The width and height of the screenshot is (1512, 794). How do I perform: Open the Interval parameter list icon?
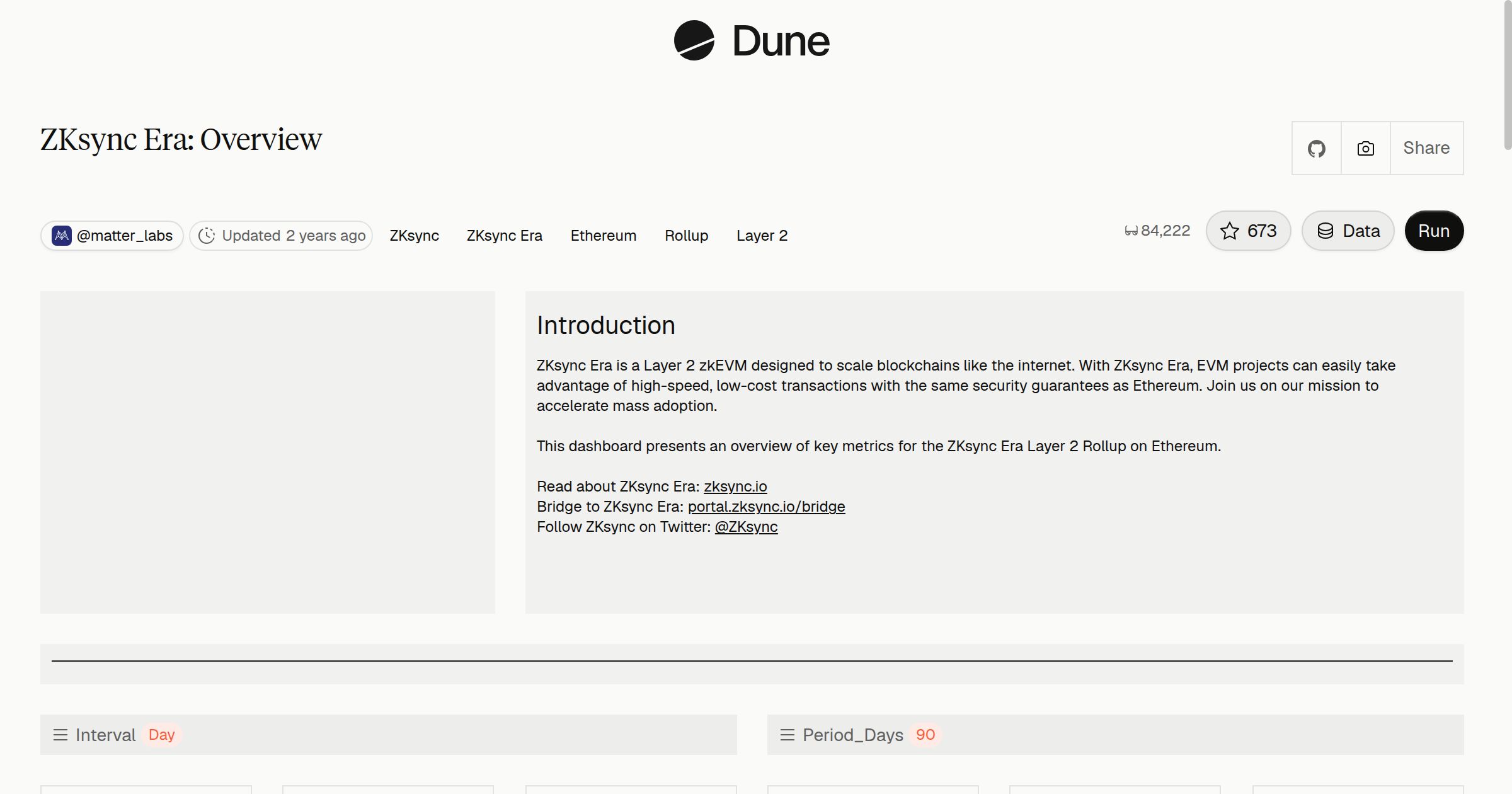(60, 735)
